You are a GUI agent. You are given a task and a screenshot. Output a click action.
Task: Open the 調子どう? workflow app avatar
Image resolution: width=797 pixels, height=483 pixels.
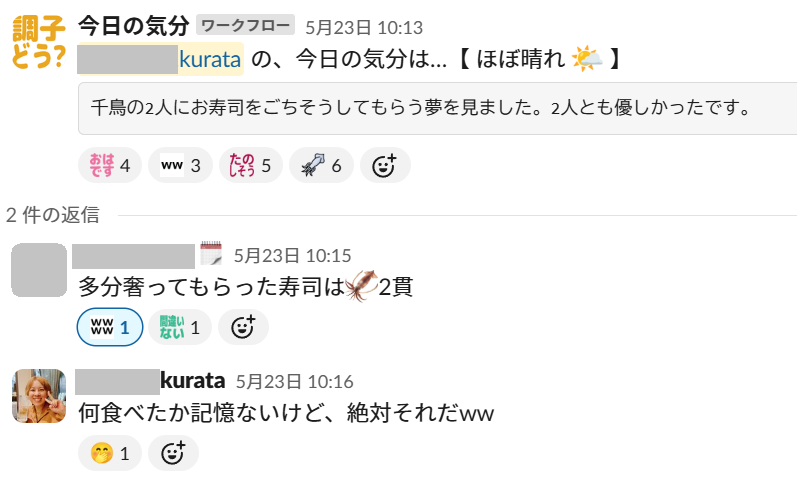pyautogui.click(x=39, y=42)
